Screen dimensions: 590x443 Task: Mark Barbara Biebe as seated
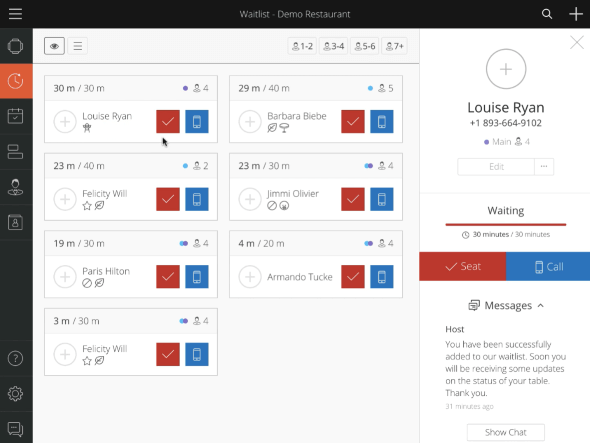[353, 122]
